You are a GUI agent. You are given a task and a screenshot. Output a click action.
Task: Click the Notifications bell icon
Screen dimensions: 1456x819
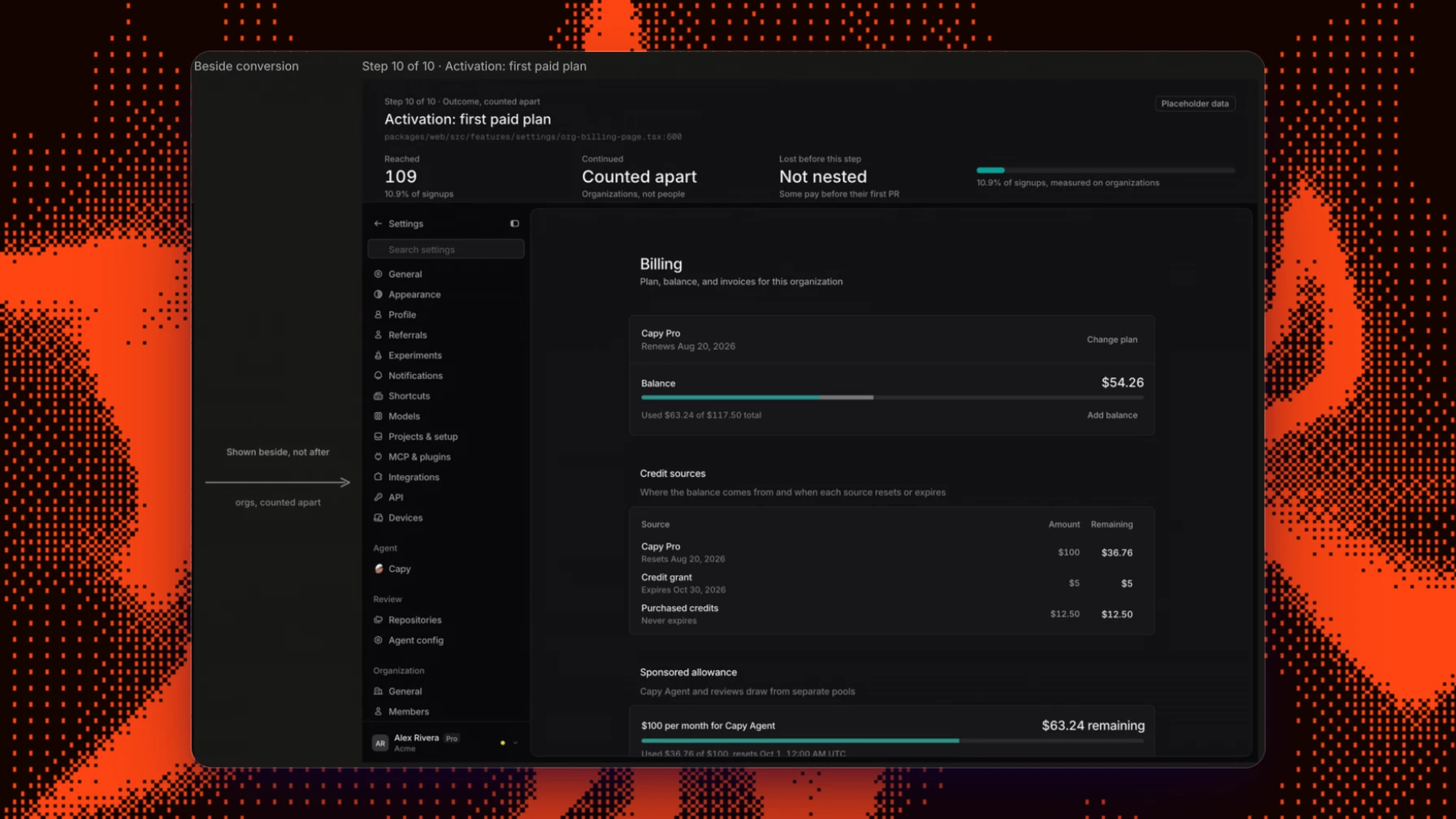click(x=378, y=375)
